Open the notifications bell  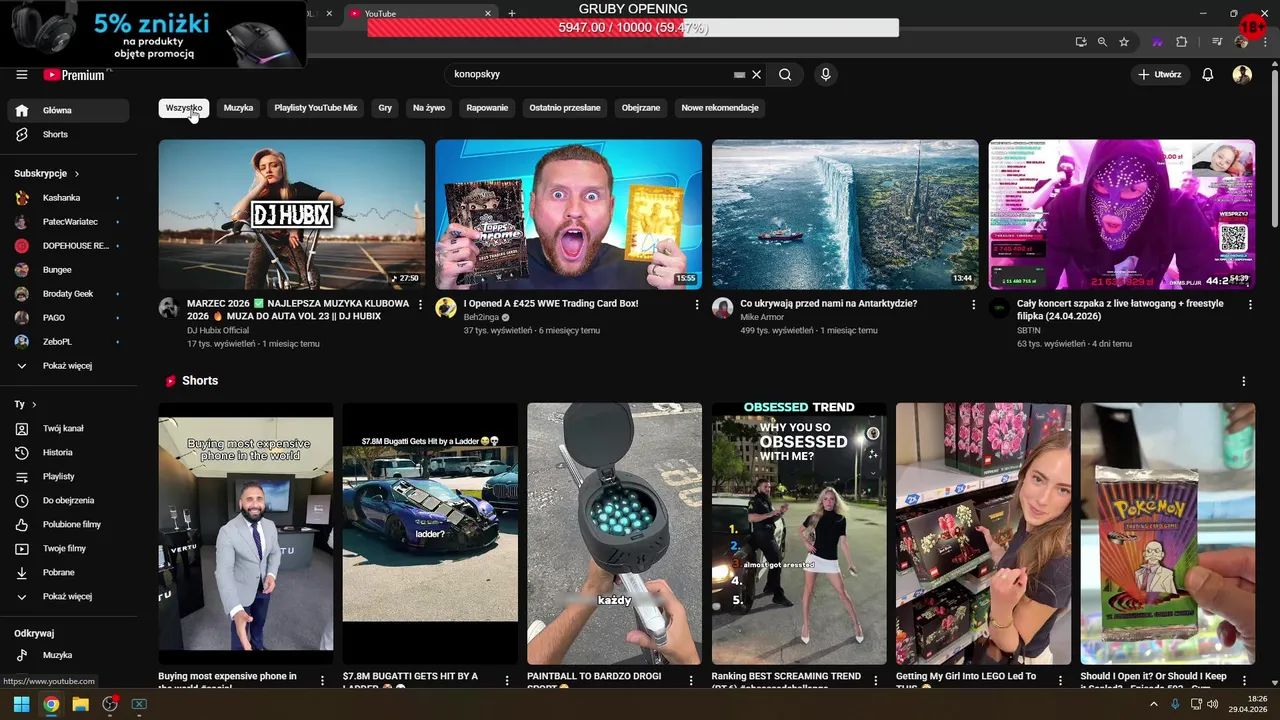[1208, 74]
